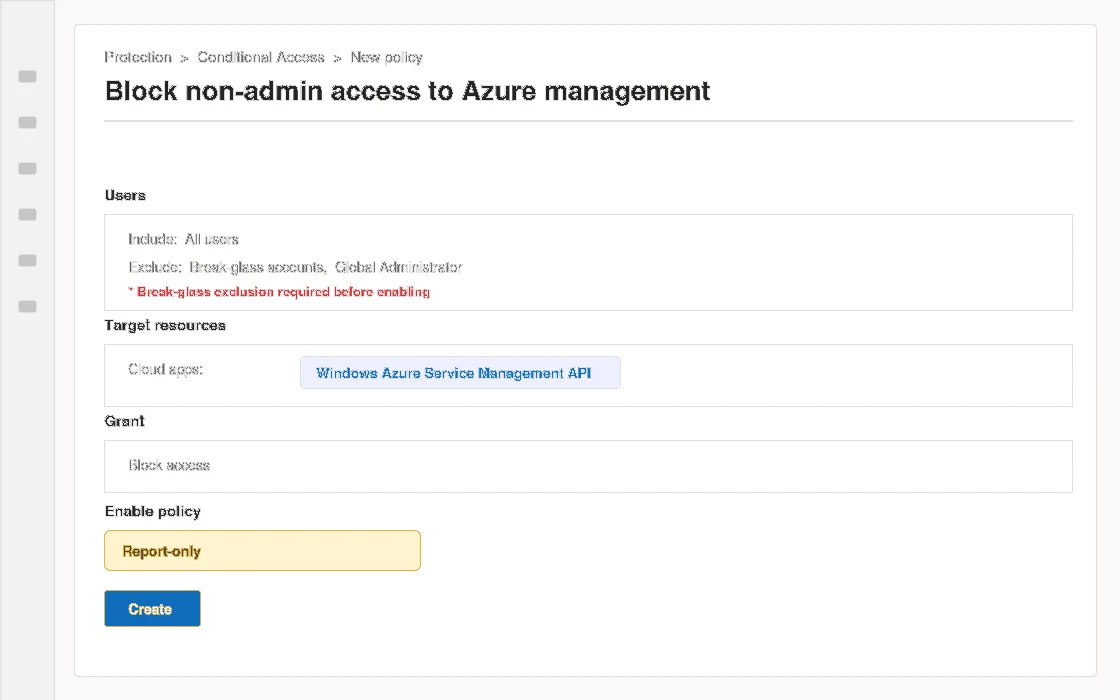This screenshot has height=700, width=1120.
Task: Click the policy title 'Block non-admin access to Azure management'
Action: (x=407, y=91)
